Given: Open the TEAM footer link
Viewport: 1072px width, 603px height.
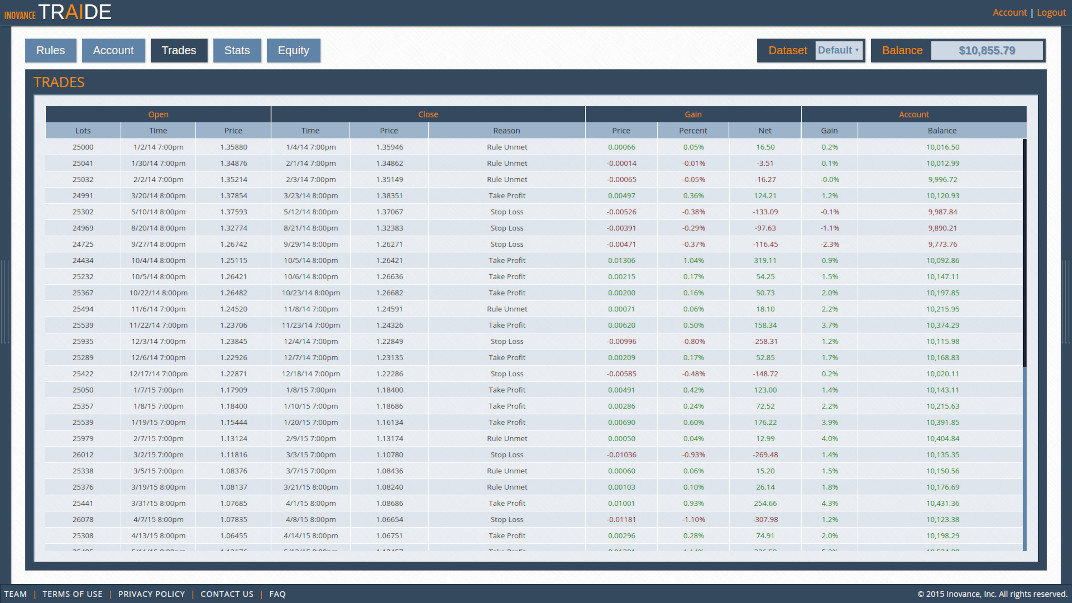Looking at the screenshot, I should pyautogui.click(x=15, y=593).
